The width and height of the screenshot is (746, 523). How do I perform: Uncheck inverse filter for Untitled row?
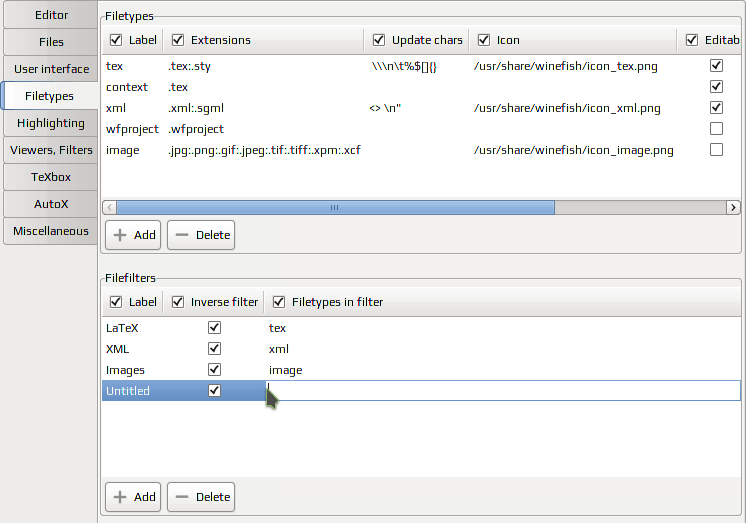click(214, 390)
